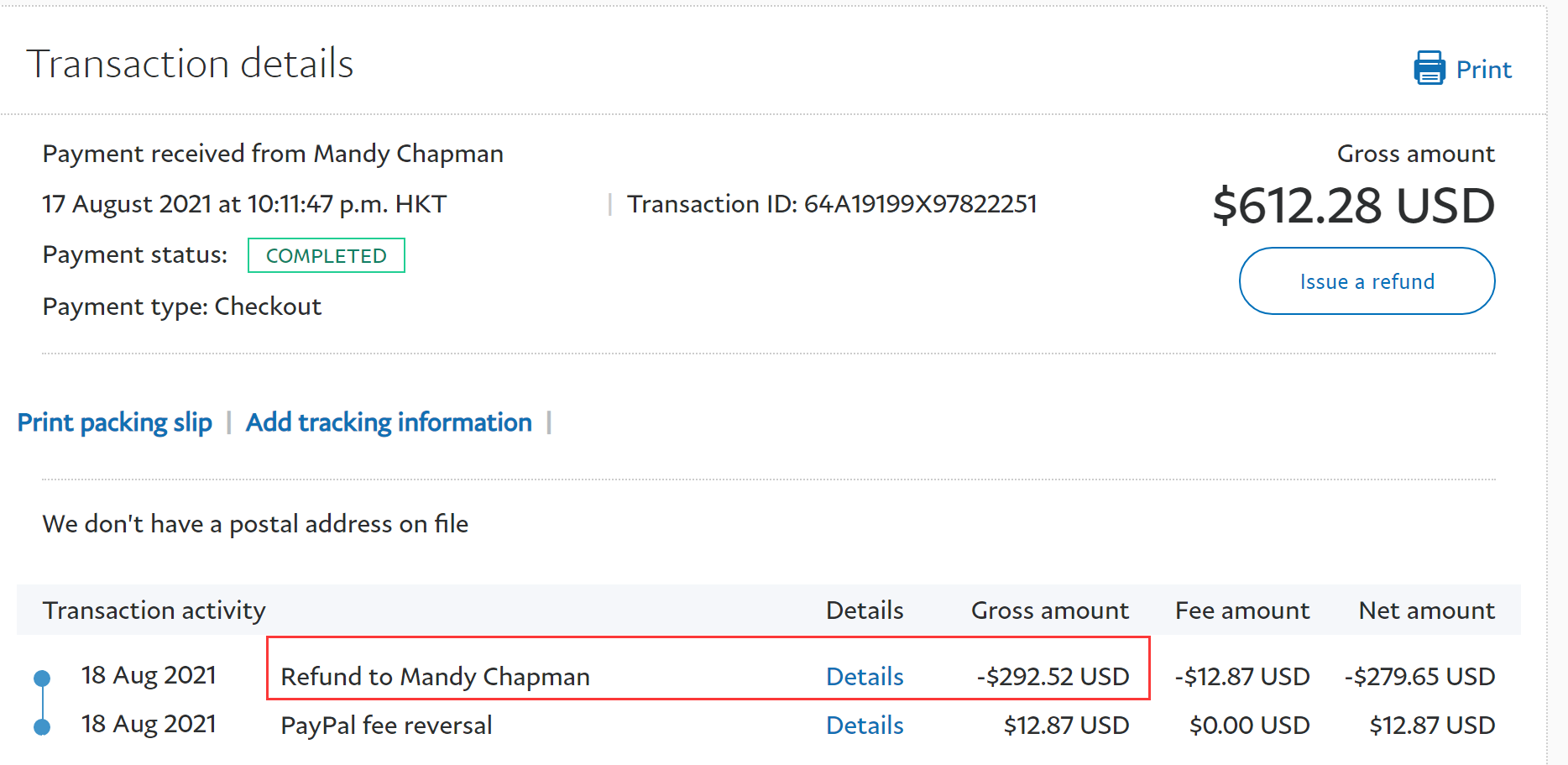Open Details for PayPal fee reversal

(865, 726)
